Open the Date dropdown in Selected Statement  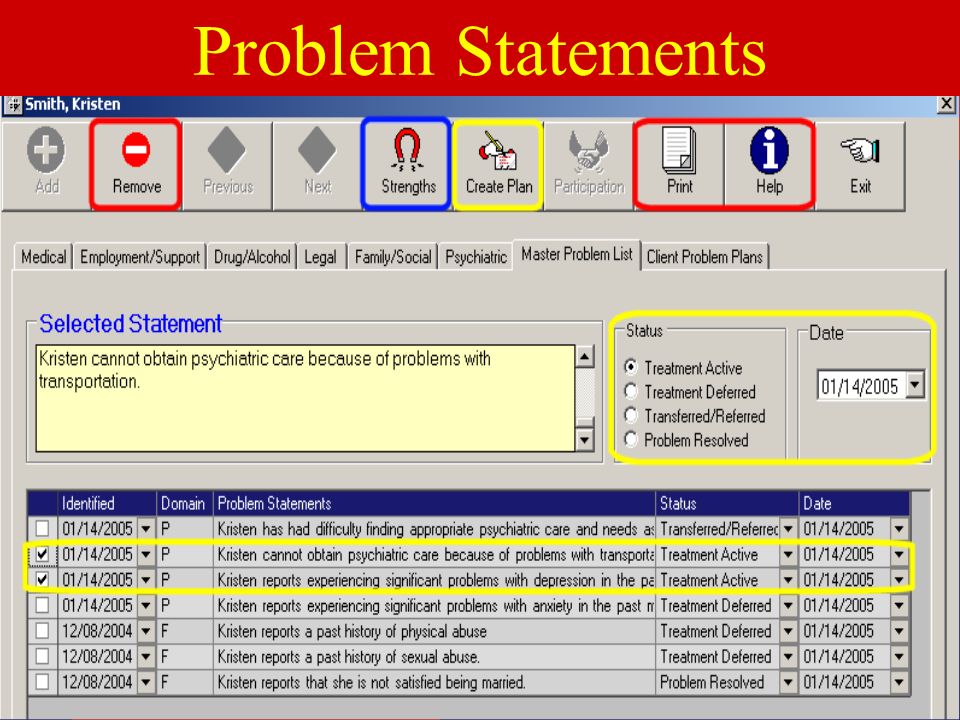[915, 386]
